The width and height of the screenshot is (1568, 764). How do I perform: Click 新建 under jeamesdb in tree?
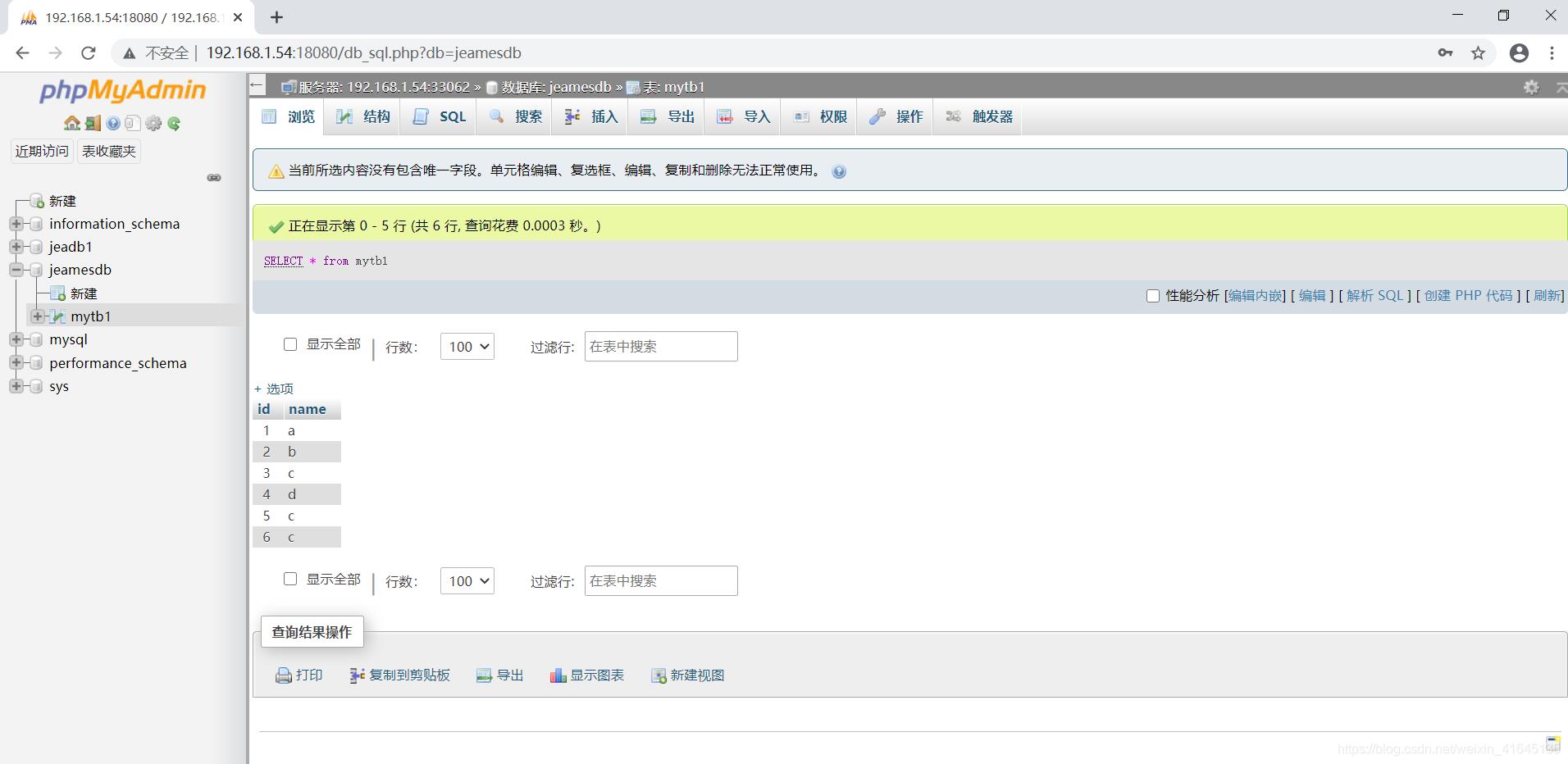83,293
